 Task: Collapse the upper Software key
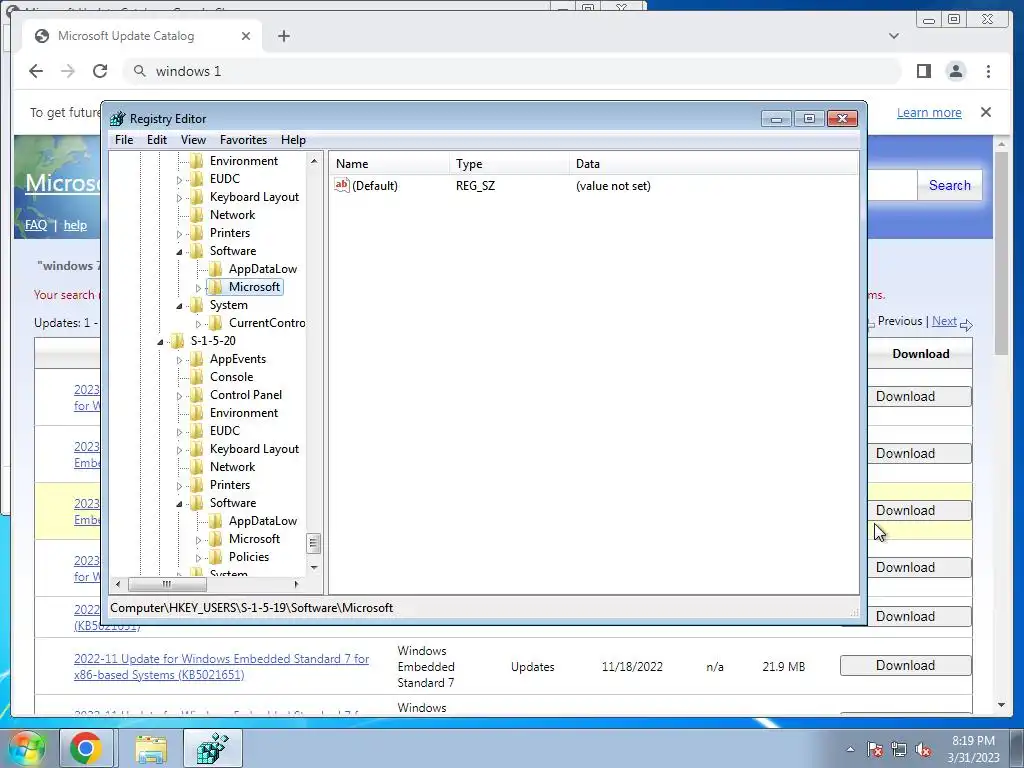coord(180,252)
